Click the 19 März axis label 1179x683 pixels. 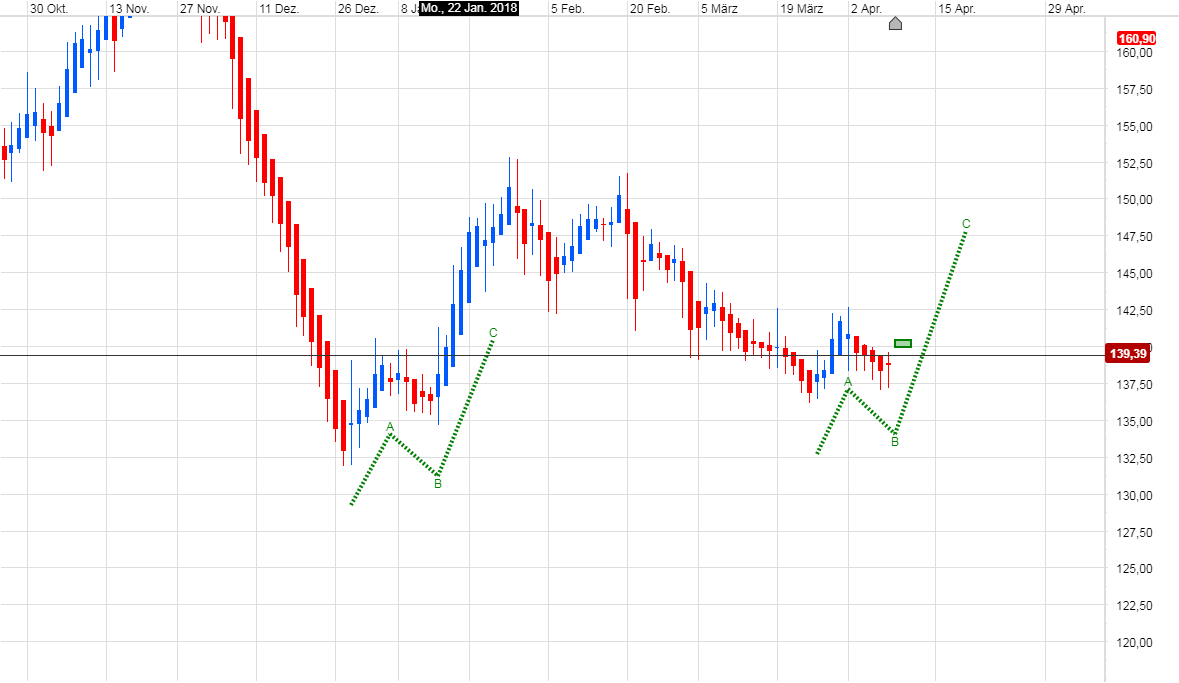(x=802, y=8)
